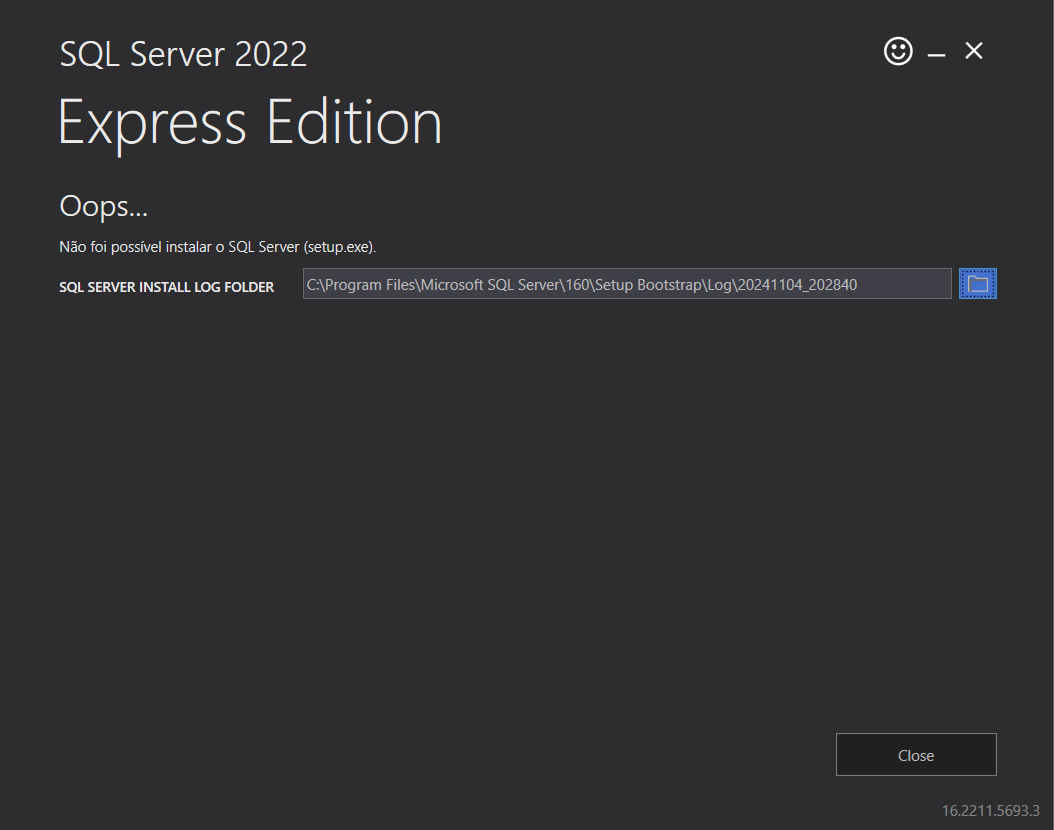Close the installer window with the X

coord(973,51)
